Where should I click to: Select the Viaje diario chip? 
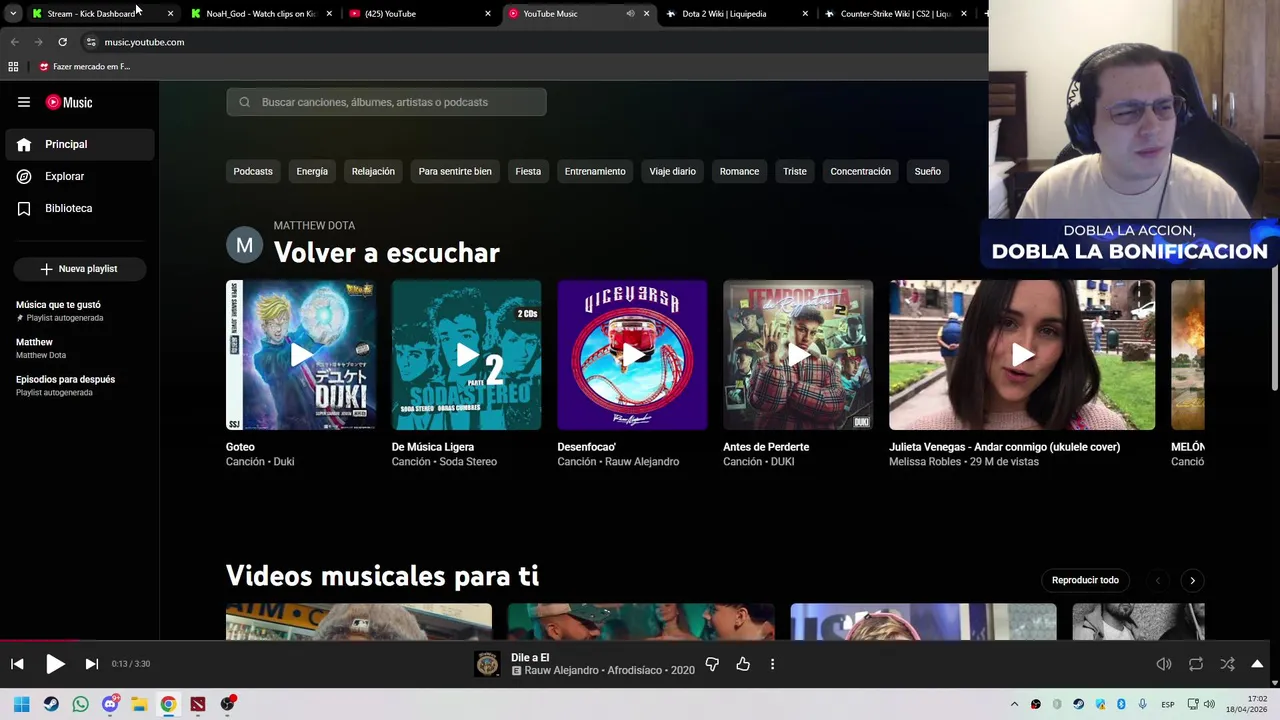click(x=672, y=171)
